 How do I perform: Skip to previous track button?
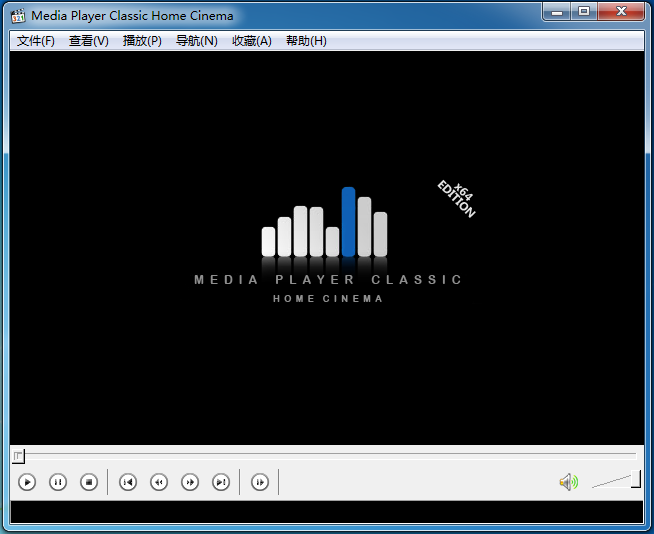click(128, 482)
